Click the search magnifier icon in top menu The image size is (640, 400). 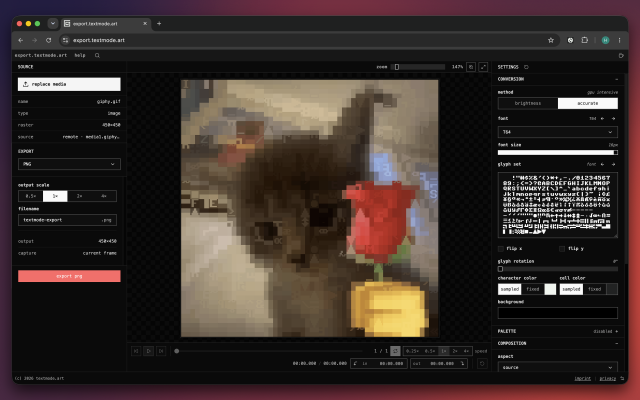(97, 56)
